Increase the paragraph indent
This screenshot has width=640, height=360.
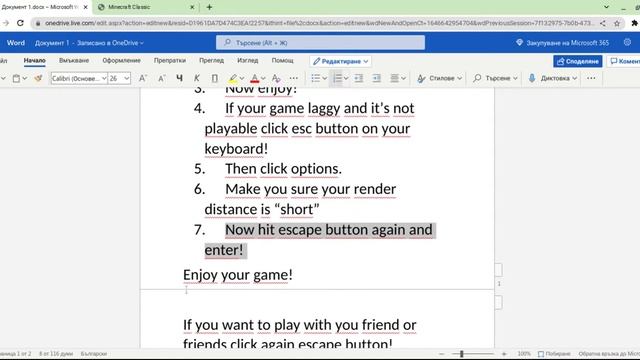(x=377, y=78)
